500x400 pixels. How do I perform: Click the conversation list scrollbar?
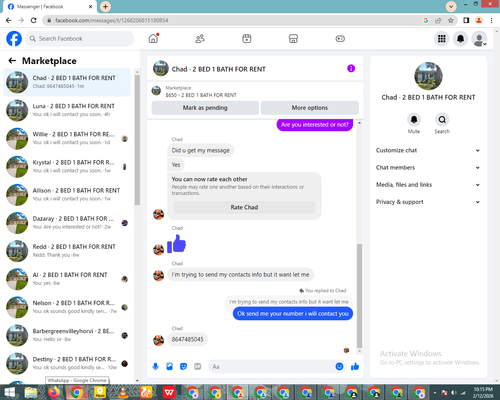tap(137, 140)
